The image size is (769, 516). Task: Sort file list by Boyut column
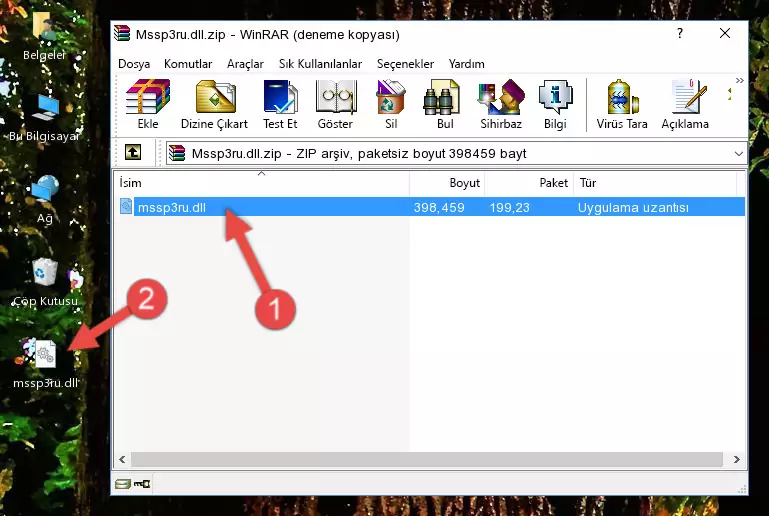point(447,183)
